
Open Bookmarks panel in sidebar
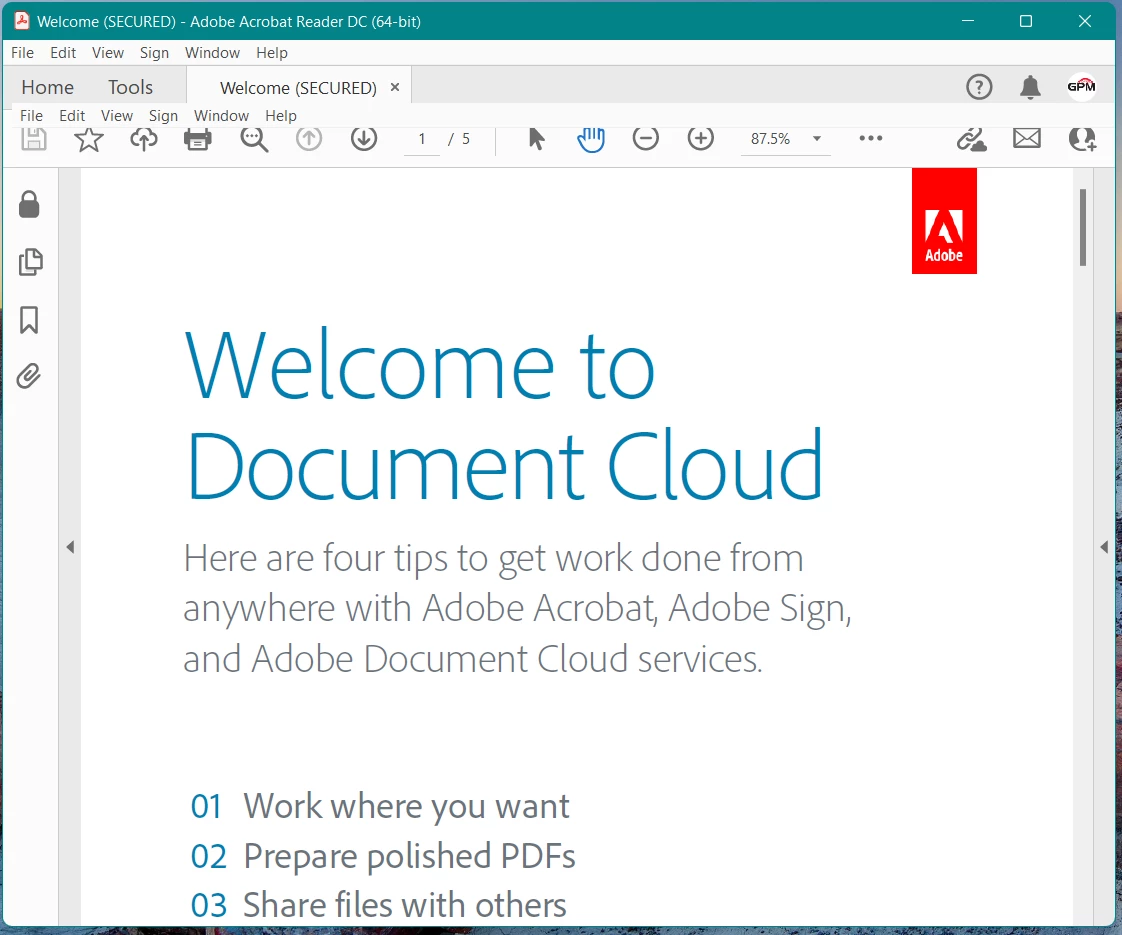(29, 320)
